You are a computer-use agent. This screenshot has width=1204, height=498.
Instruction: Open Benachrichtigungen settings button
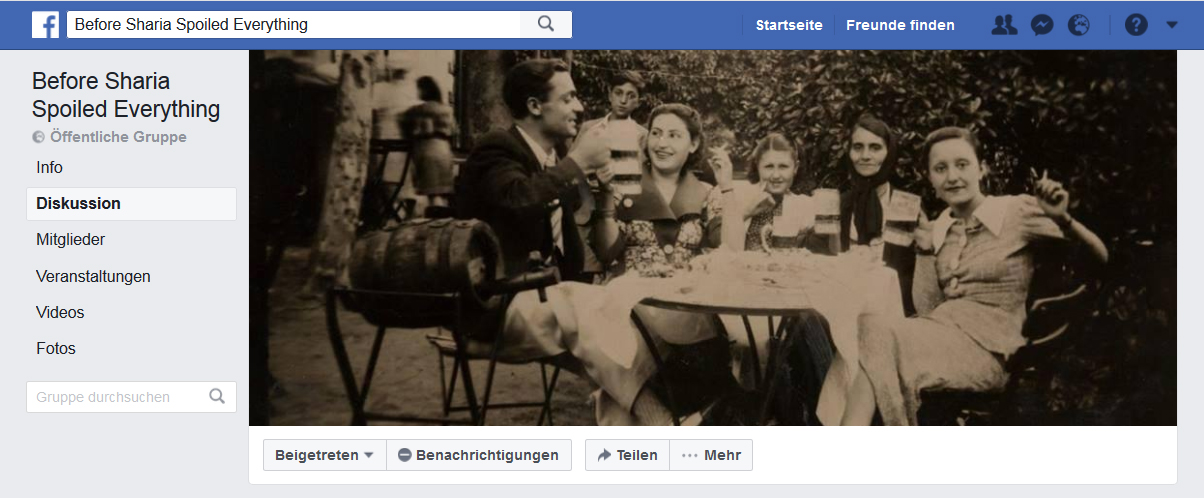coord(479,455)
